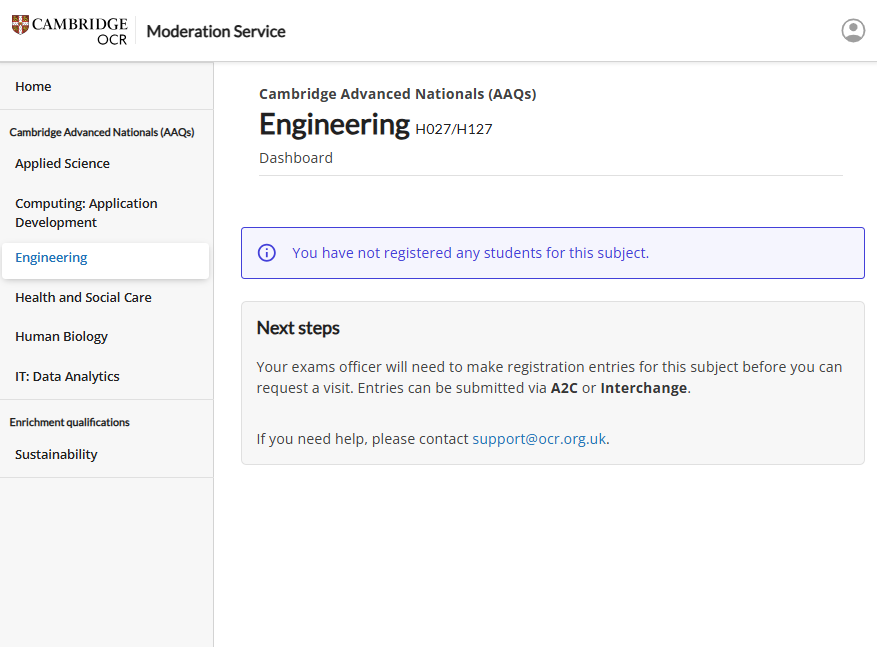Image resolution: width=877 pixels, height=647 pixels.
Task: Click the Moderation Service header title
Action: pos(216,31)
